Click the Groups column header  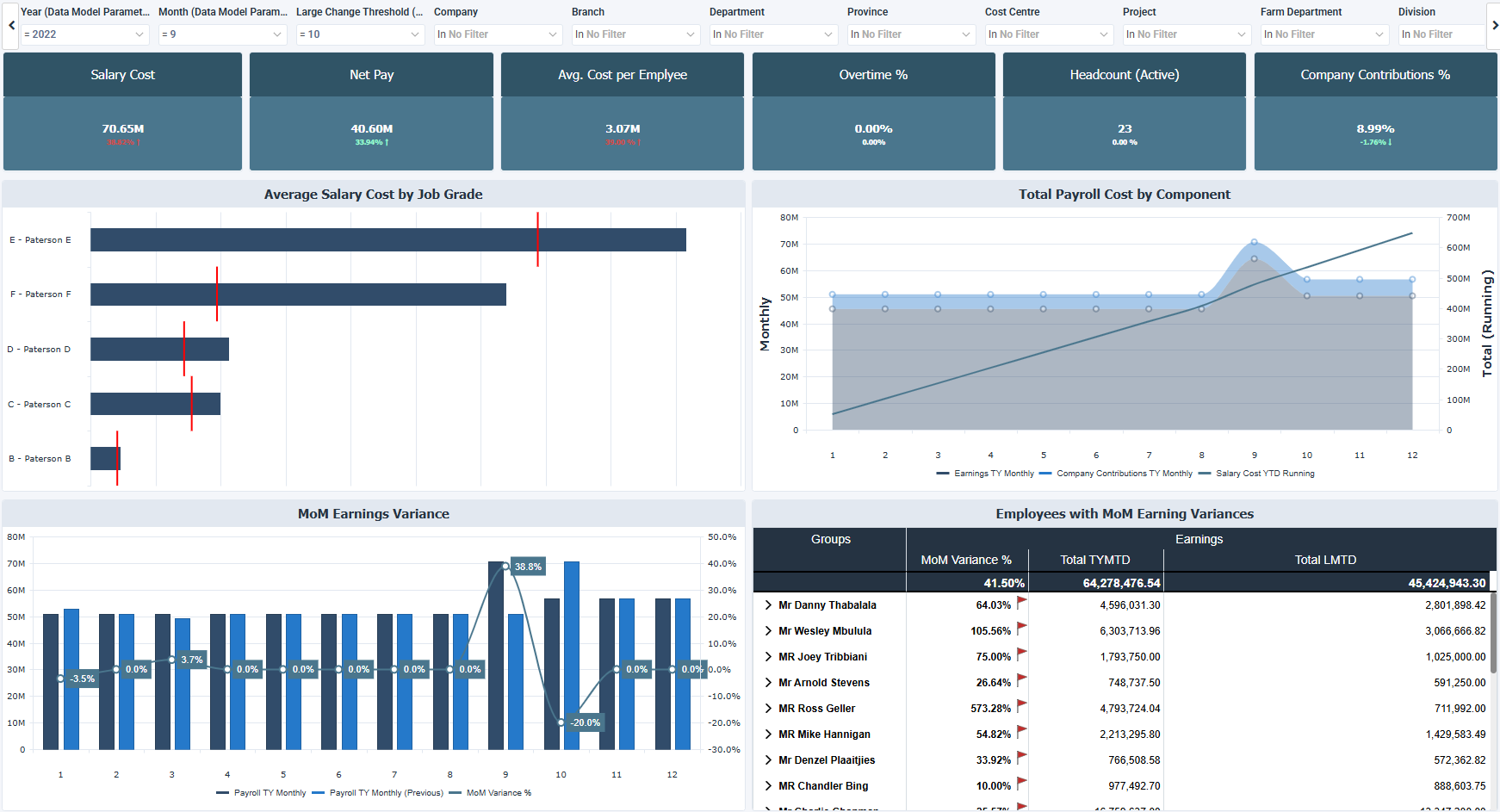click(x=830, y=539)
